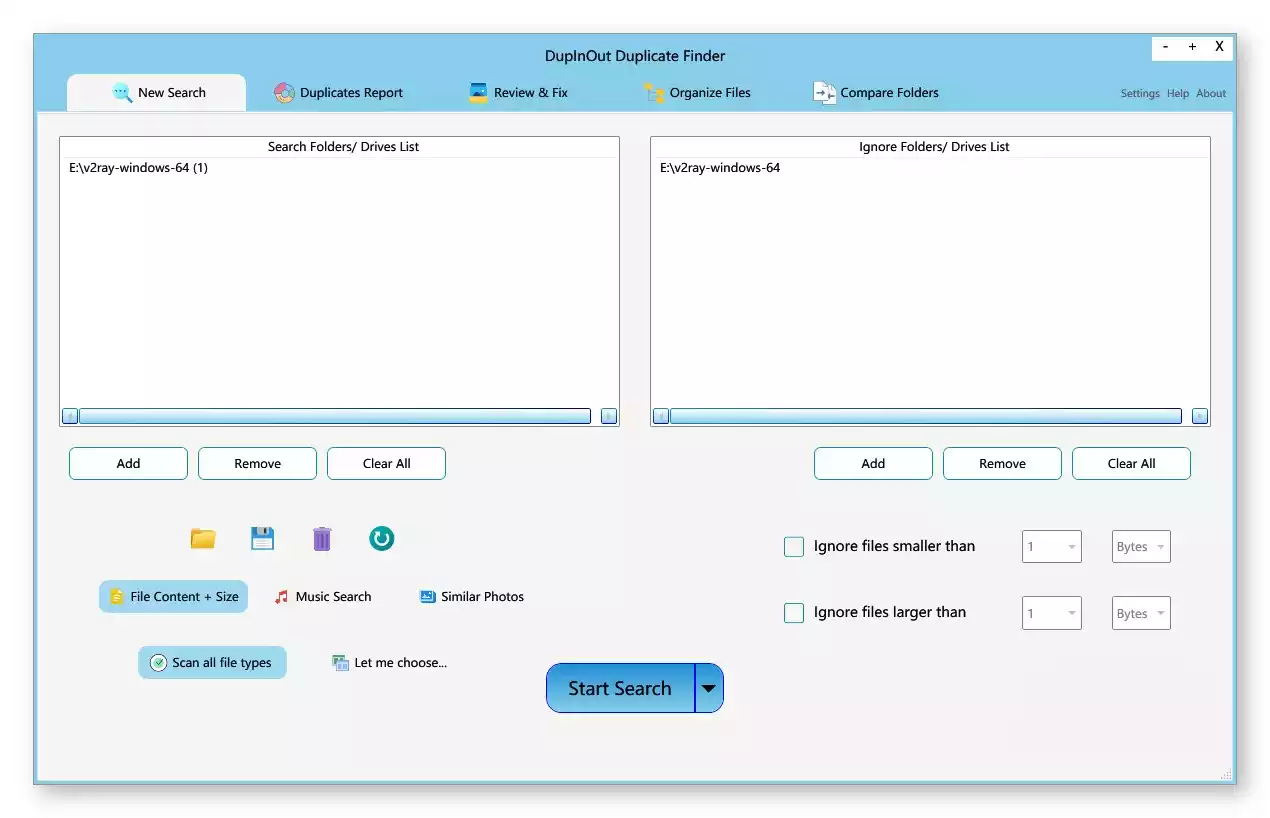Viewport: 1270px width, 818px height.
Task: Open the Let me choose... file types option
Action: 390,663
